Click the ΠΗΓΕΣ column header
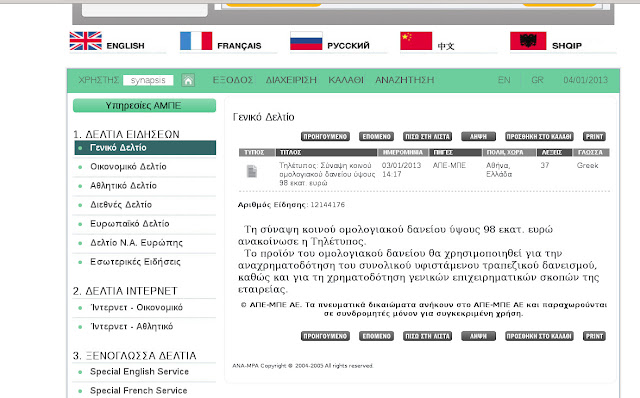The width and height of the screenshot is (640, 398). pos(456,152)
